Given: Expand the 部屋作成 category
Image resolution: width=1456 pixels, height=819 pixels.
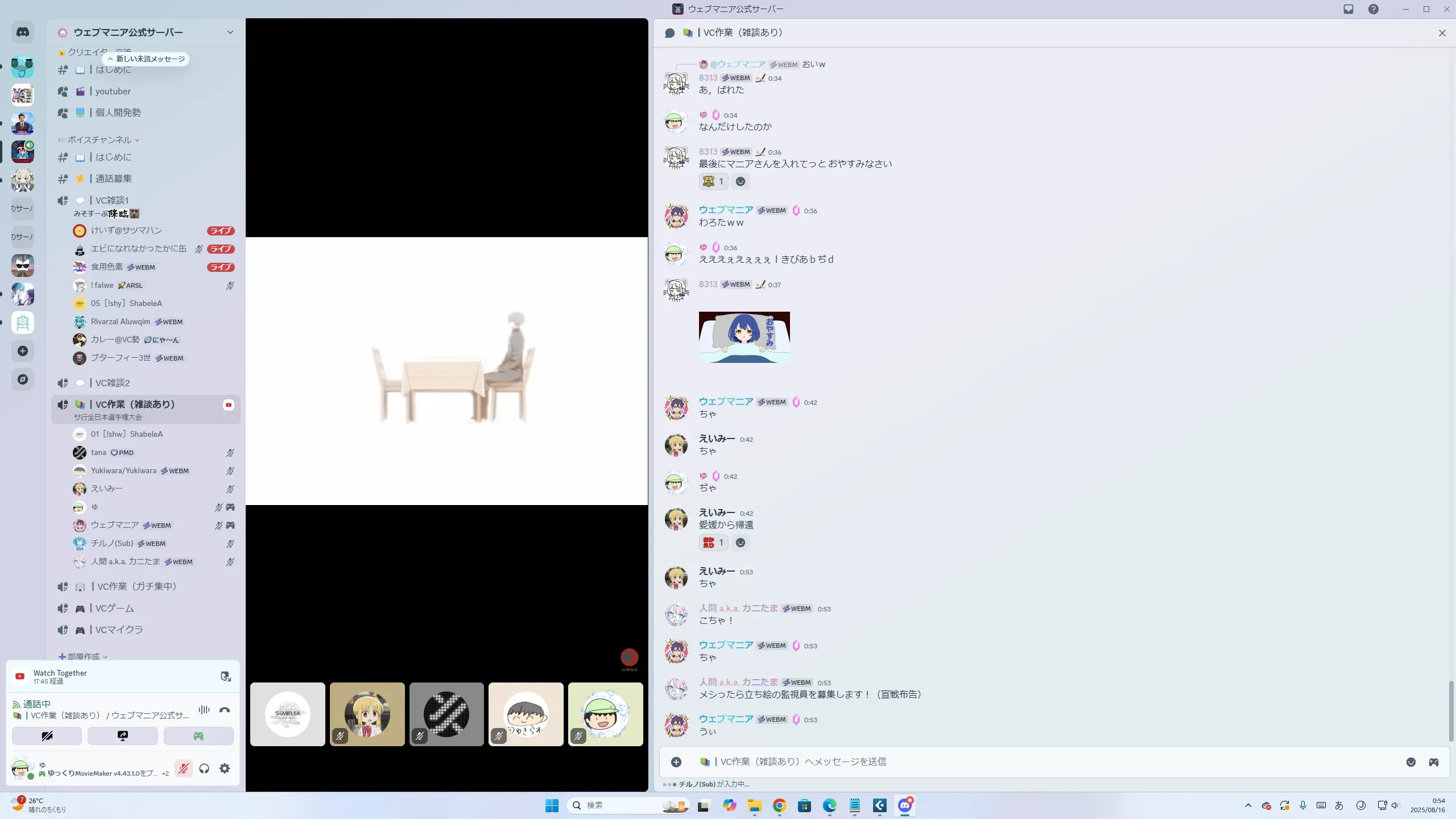Looking at the screenshot, I should 83,656.
